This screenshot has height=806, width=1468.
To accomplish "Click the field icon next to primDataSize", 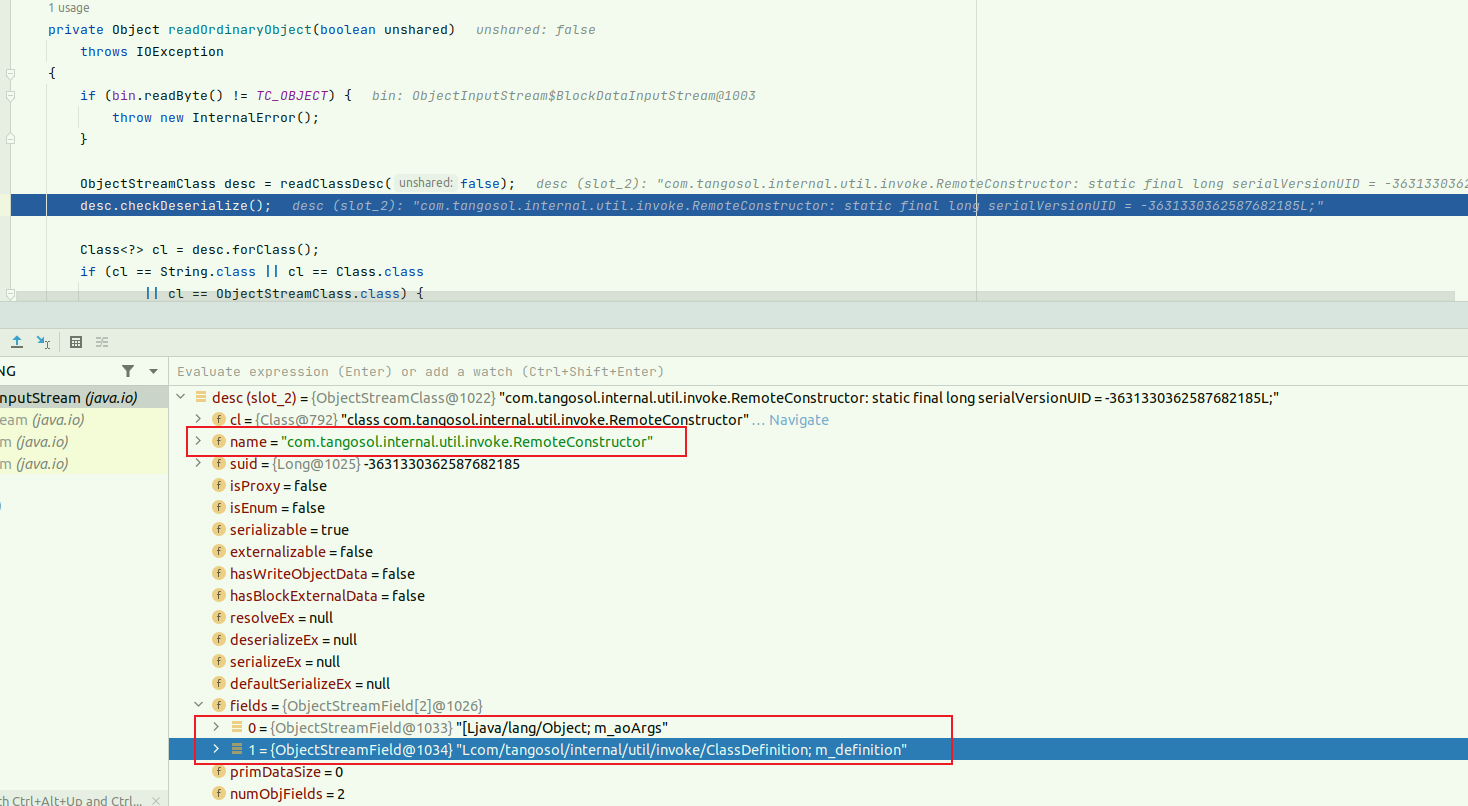I will [219, 772].
